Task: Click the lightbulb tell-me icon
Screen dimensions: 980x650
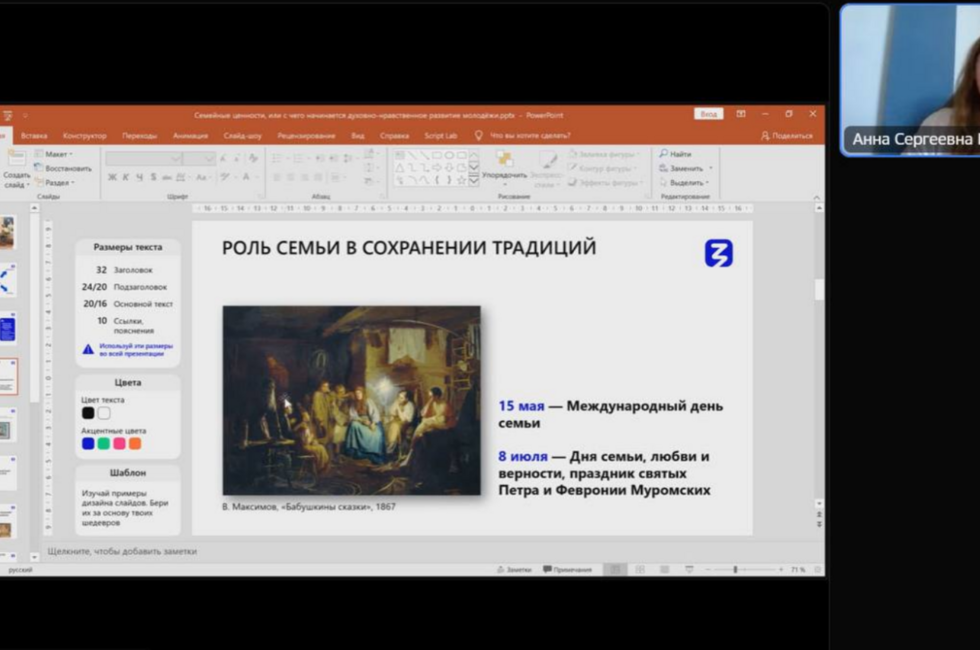Action: [x=478, y=135]
